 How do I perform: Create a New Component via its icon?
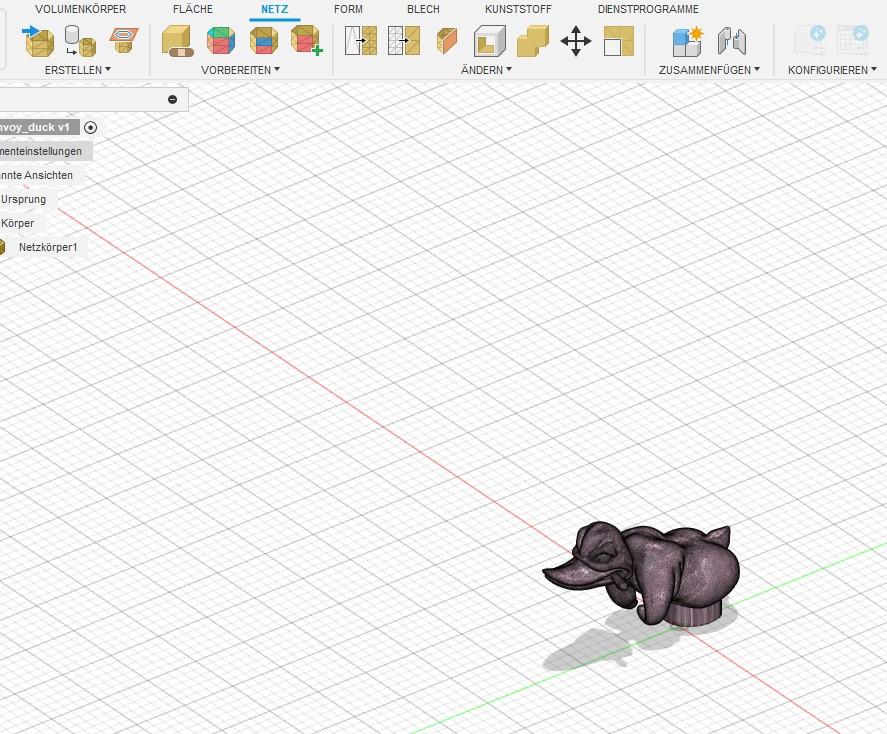(687, 41)
